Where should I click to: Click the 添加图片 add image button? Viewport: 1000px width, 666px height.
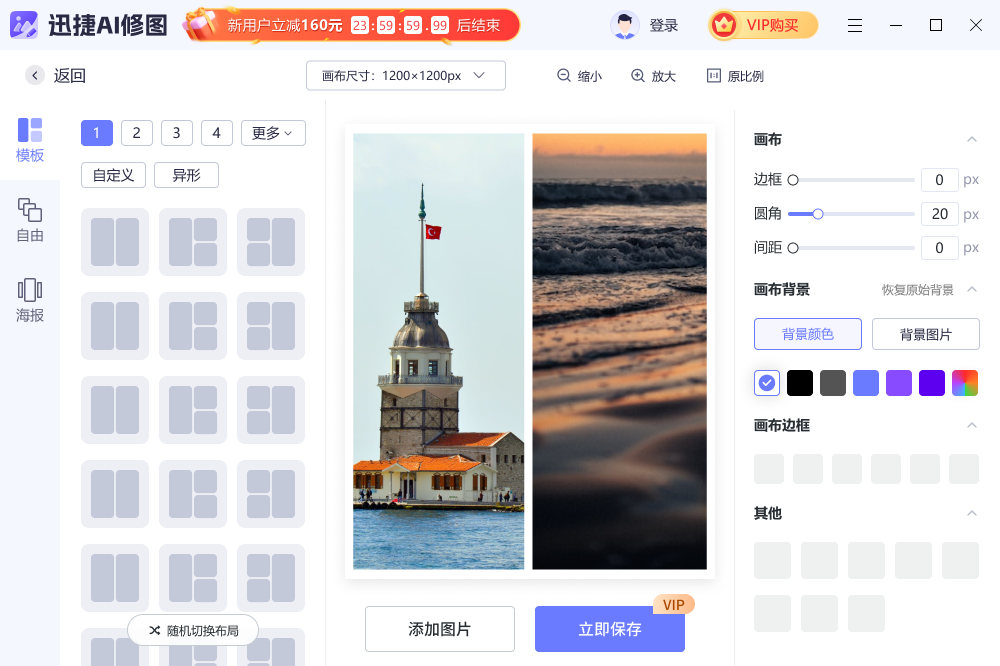point(440,629)
